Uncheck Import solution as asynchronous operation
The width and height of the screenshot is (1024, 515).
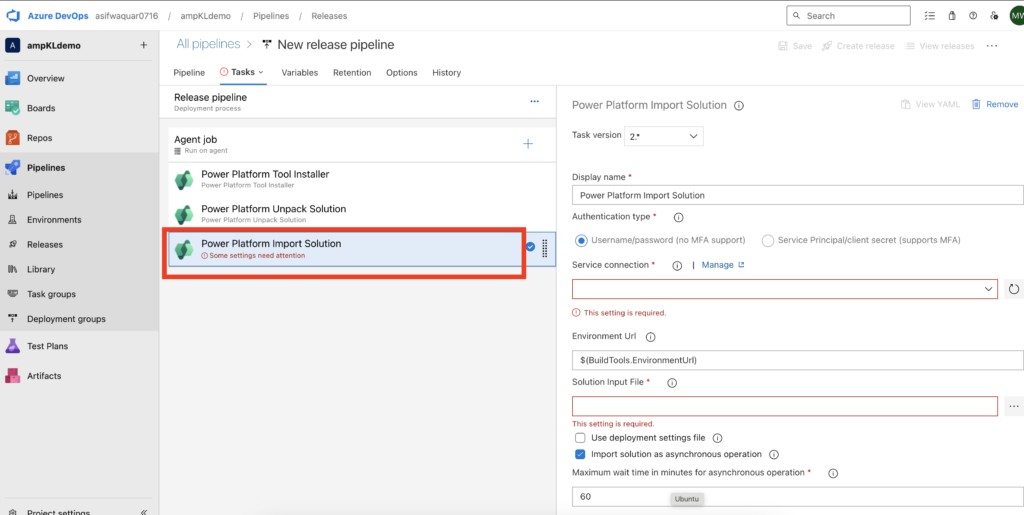coord(580,454)
